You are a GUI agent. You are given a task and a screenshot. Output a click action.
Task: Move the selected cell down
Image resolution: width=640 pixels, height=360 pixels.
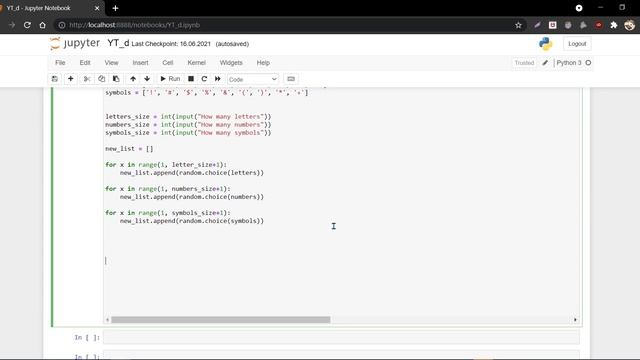tap(147, 79)
